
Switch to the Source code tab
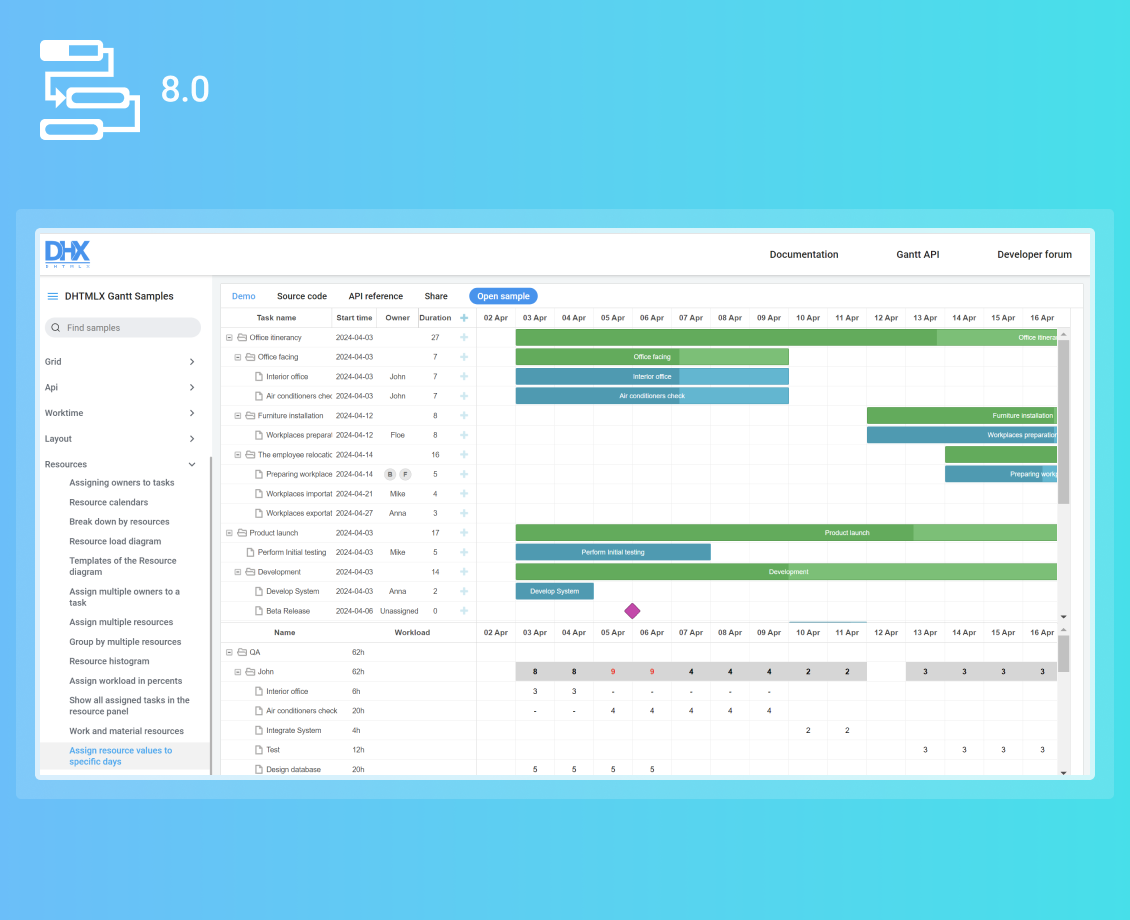click(301, 296)
